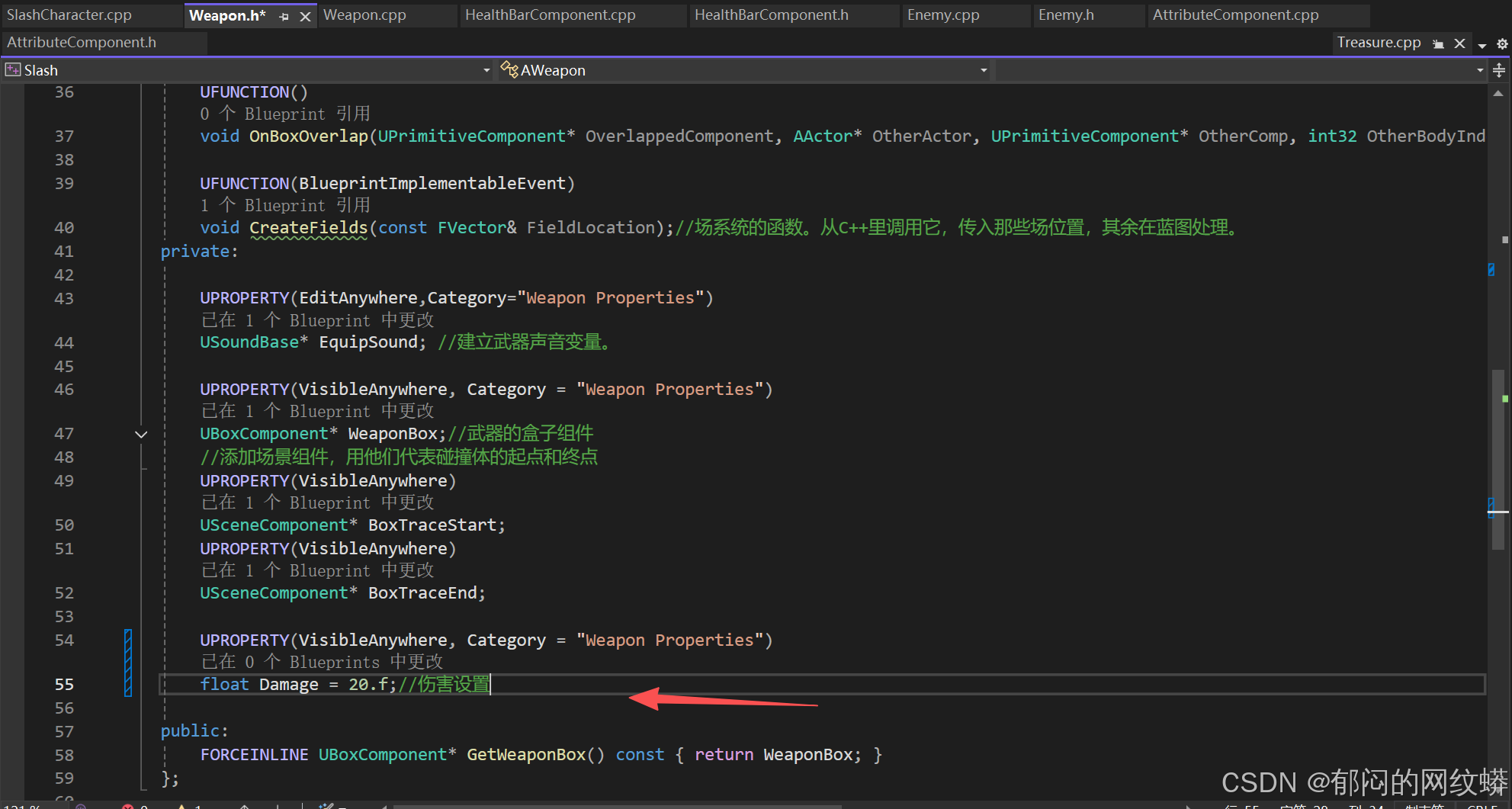Place cursor on Damage variable name
The width and height of the screenshot is (1512, 809).
pos(289,685)
